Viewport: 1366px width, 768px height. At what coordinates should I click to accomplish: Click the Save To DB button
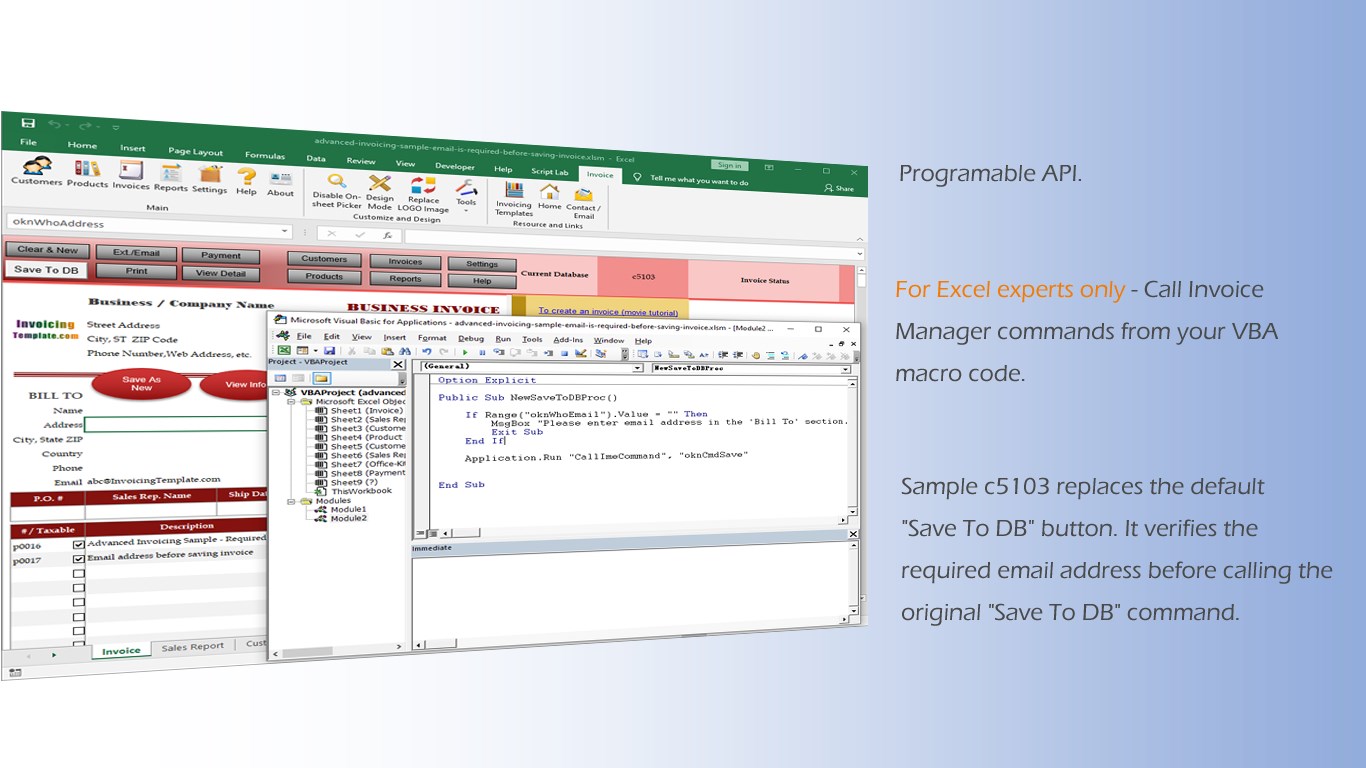[46, 270]
